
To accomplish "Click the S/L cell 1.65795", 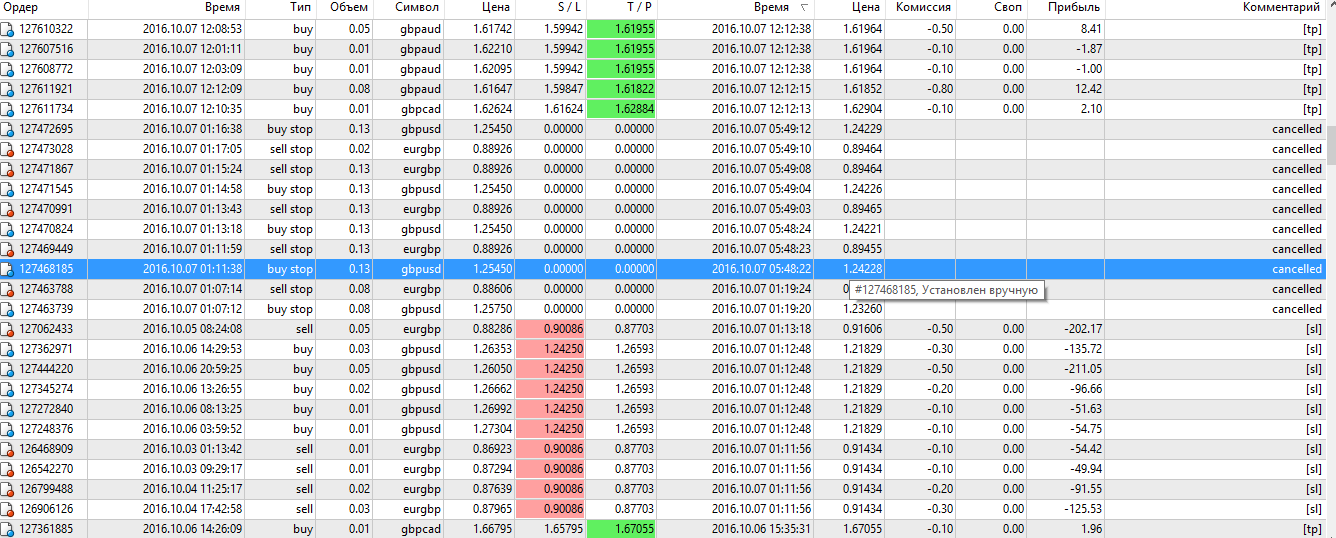I will [x=564, y=529].
